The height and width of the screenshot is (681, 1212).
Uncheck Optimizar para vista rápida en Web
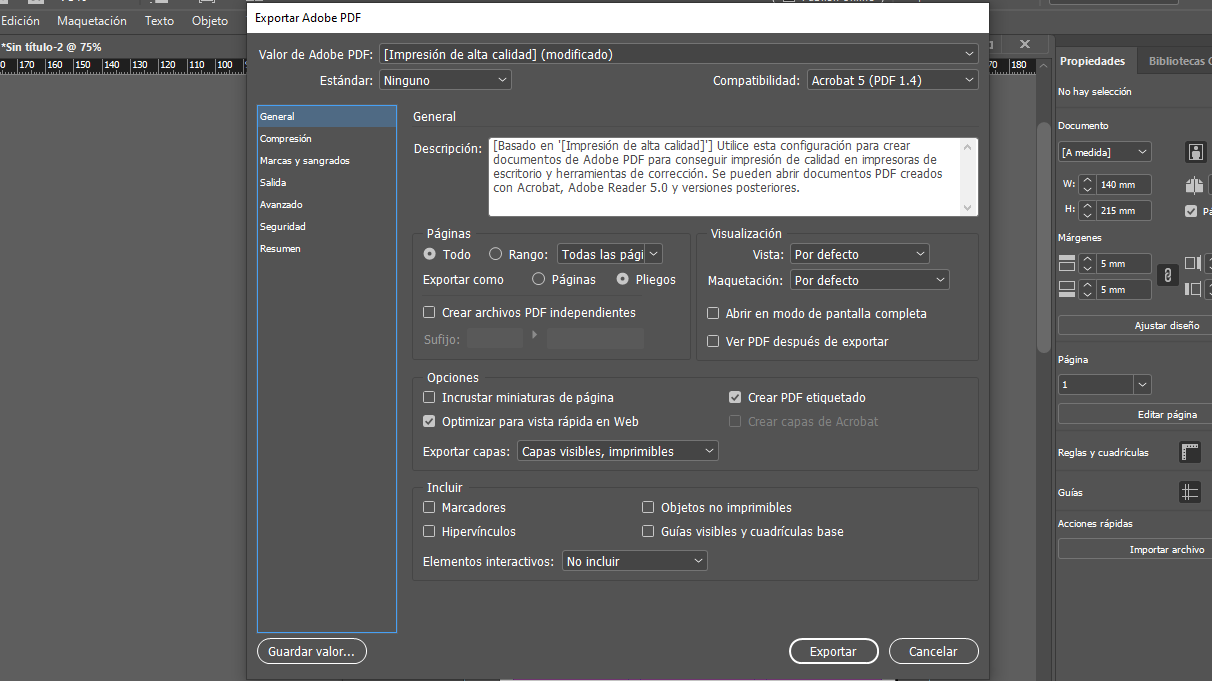click(x=430, y=422)
